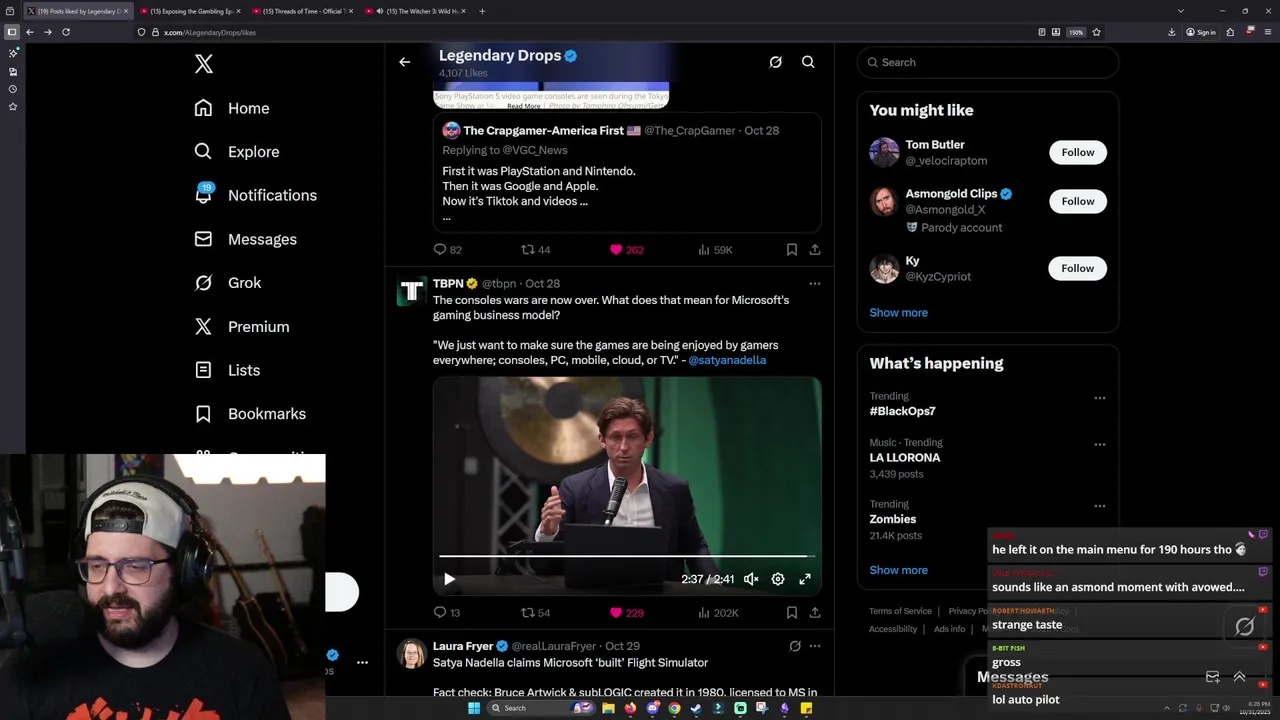The width and height of the screenshot is (1280, 720).
Task: Unmute the TBPN video
Action: click(751, 579)
